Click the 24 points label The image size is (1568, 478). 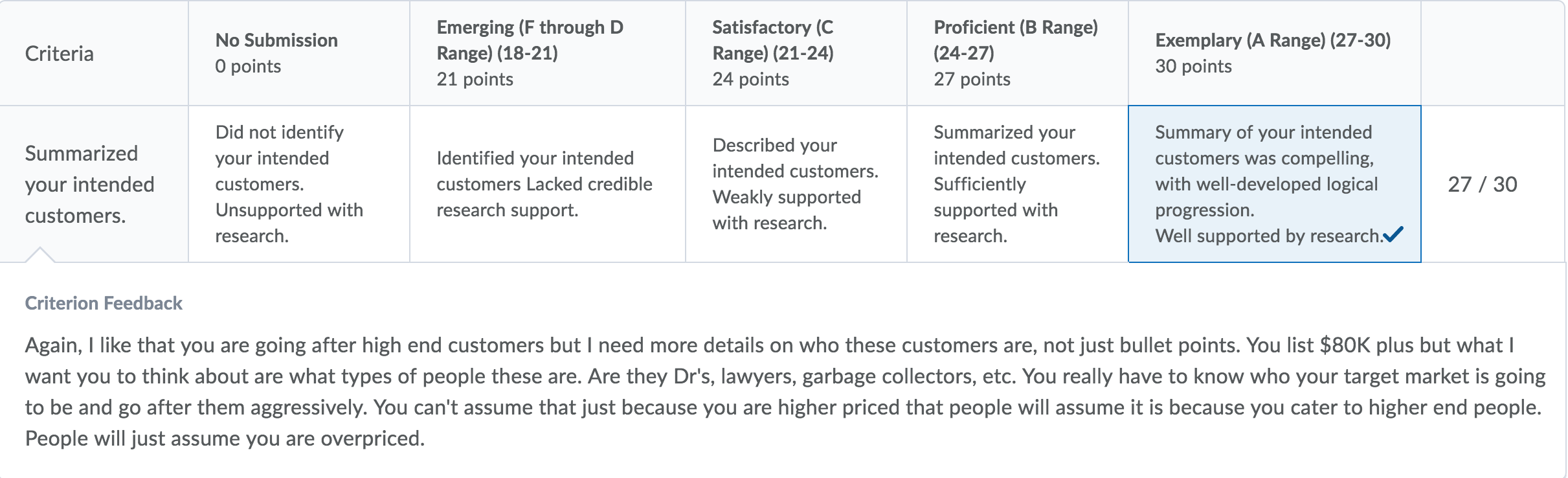[750, 79]
